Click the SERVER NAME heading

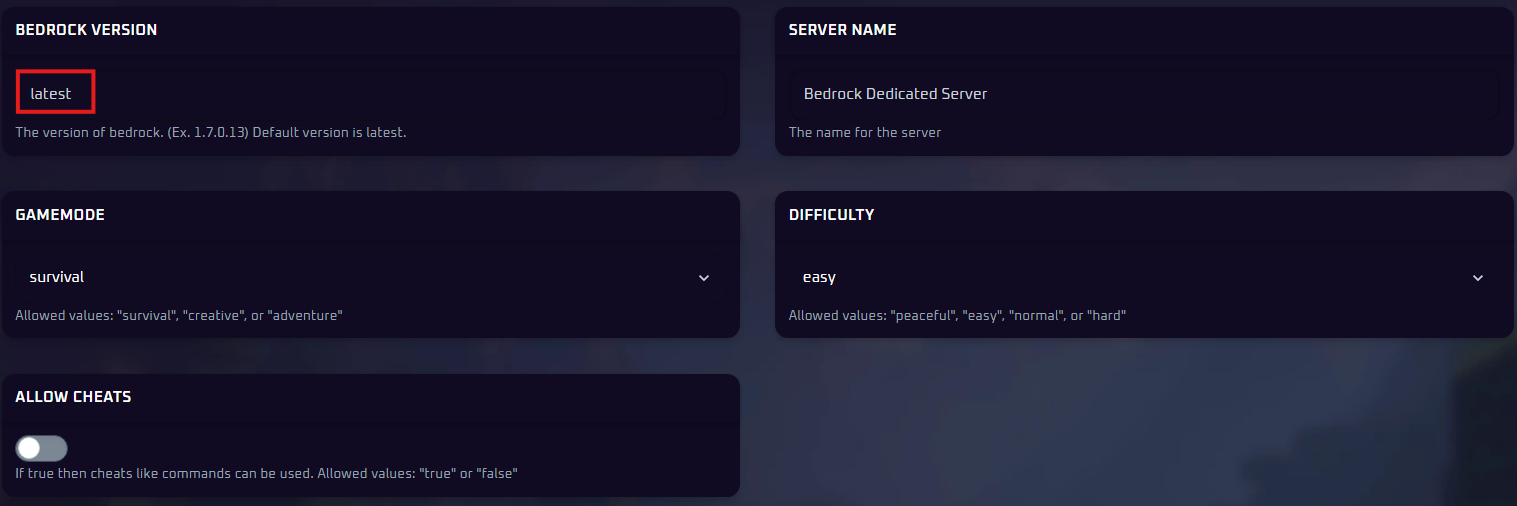(x=842, y=30)
